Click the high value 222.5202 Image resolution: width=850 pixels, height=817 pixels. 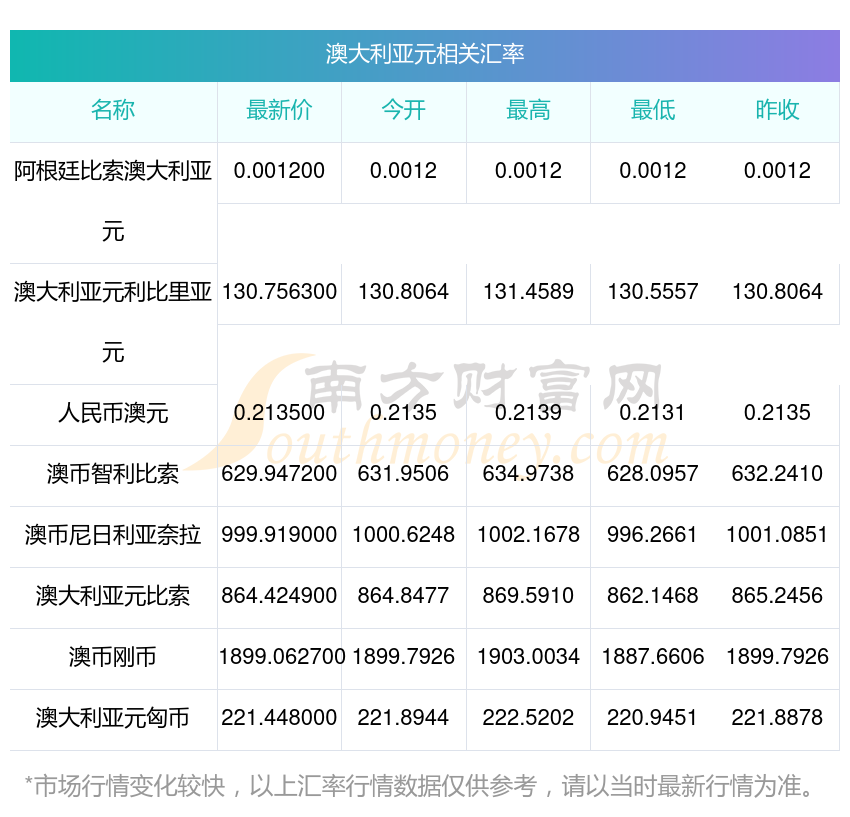[529, 717]
